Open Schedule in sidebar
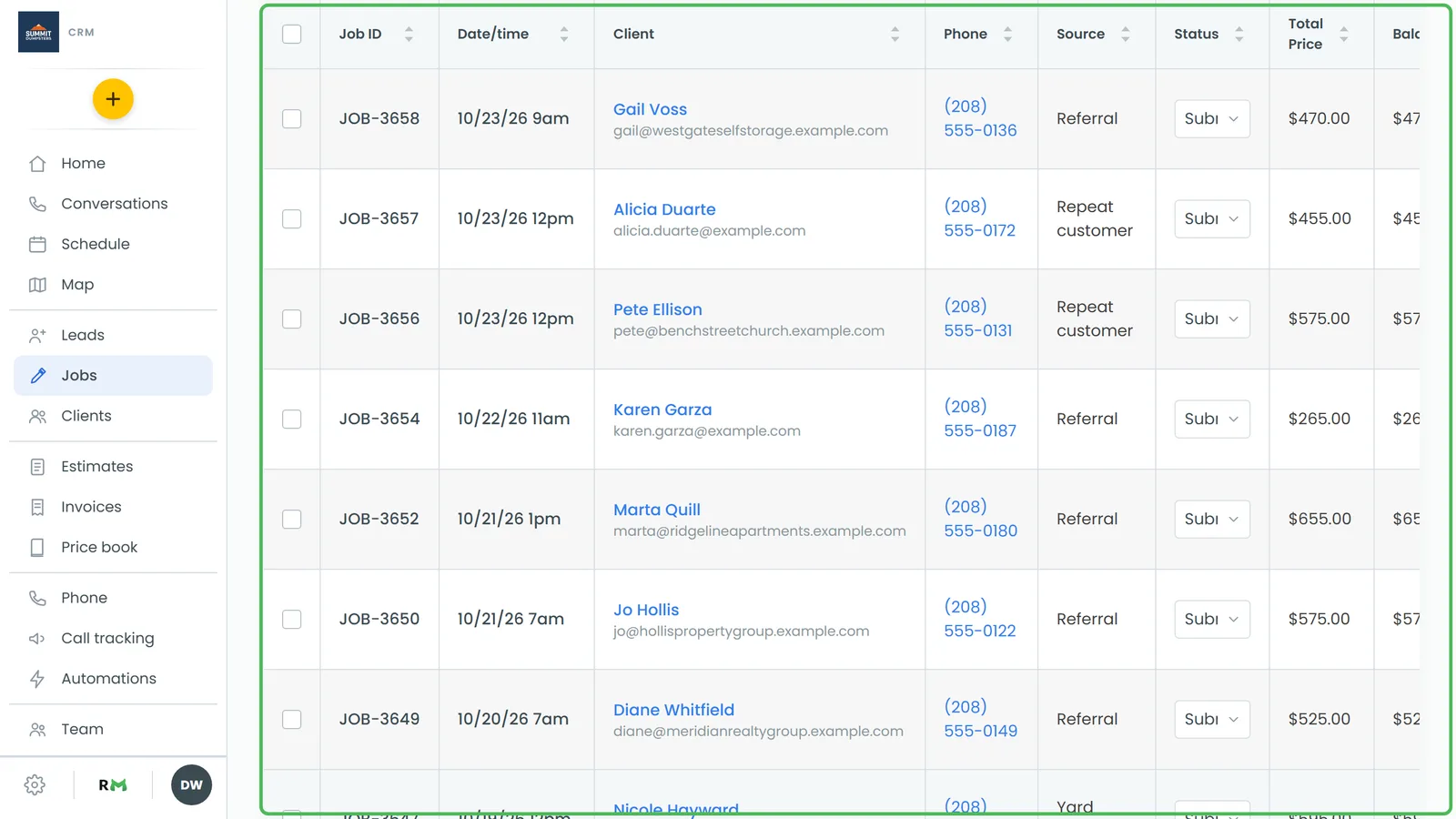 [113, 244]
